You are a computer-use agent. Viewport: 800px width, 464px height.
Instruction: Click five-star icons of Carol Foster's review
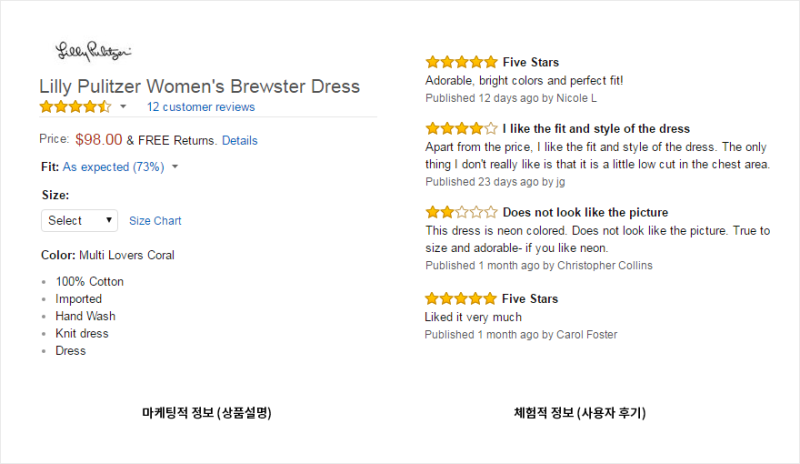pyautogui.click(x=460, y=298)
